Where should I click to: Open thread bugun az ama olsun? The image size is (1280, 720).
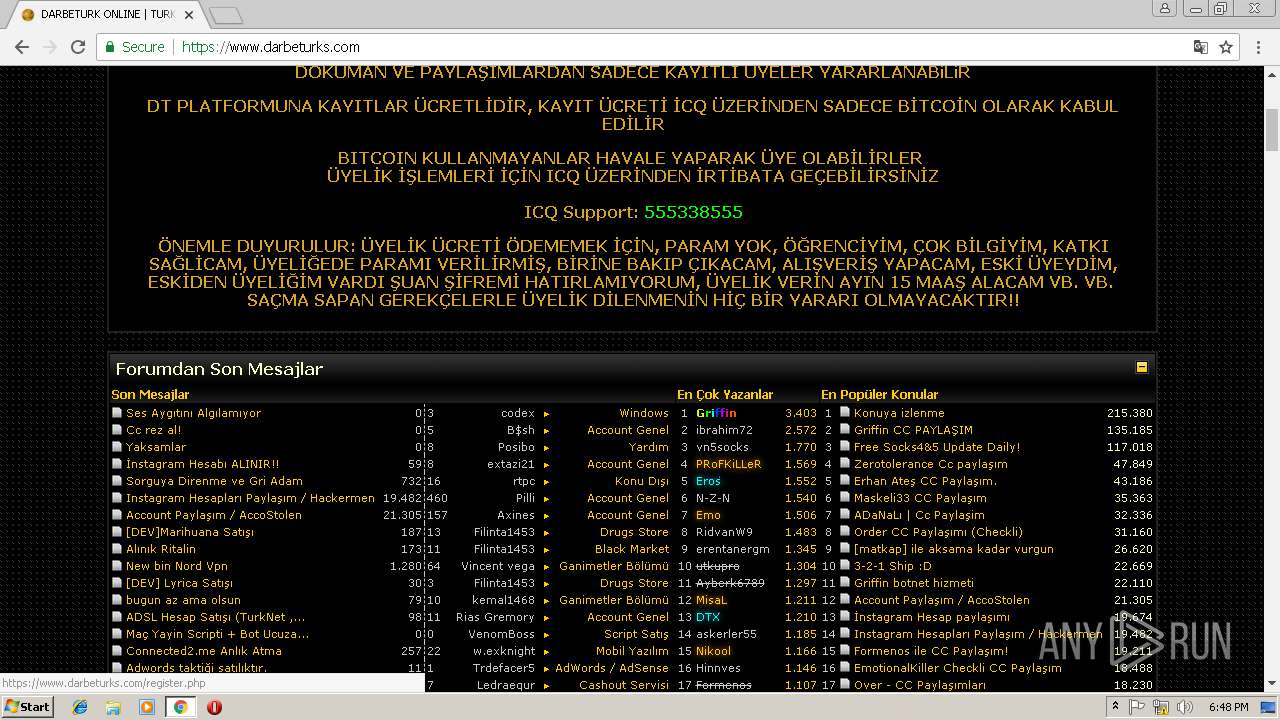[183, 600]
